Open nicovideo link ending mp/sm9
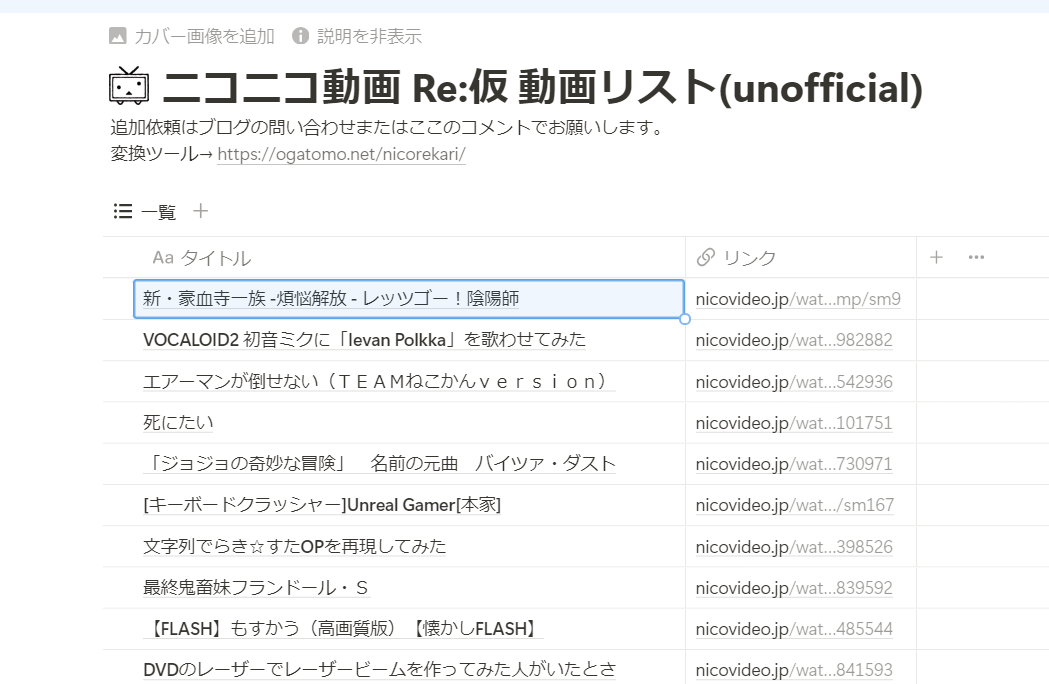Viewport: 1049px width, 684px height. [798, 299]
